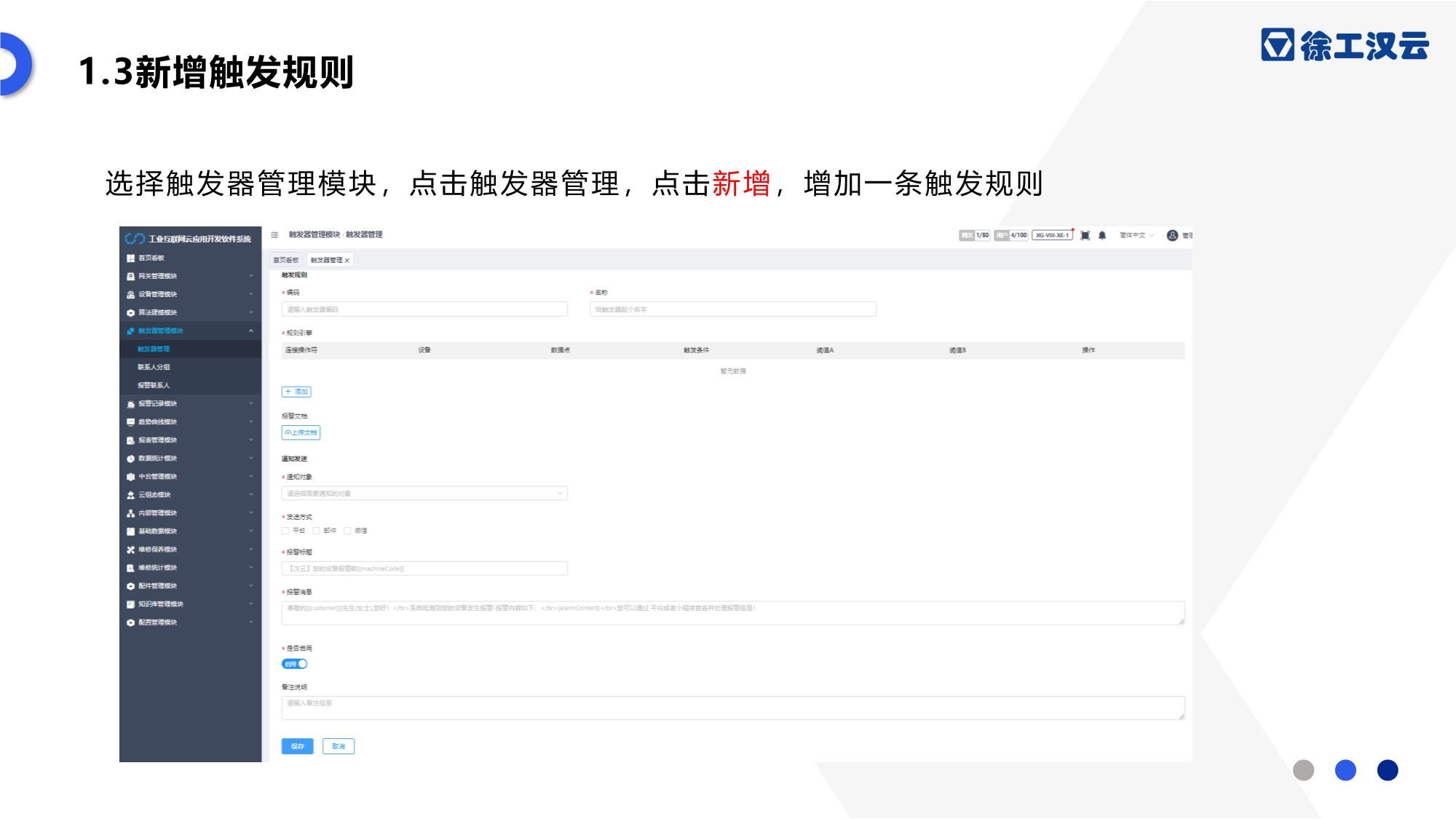1456x819 pixels.
Task: Click the 取消 button
Action: 339,746
